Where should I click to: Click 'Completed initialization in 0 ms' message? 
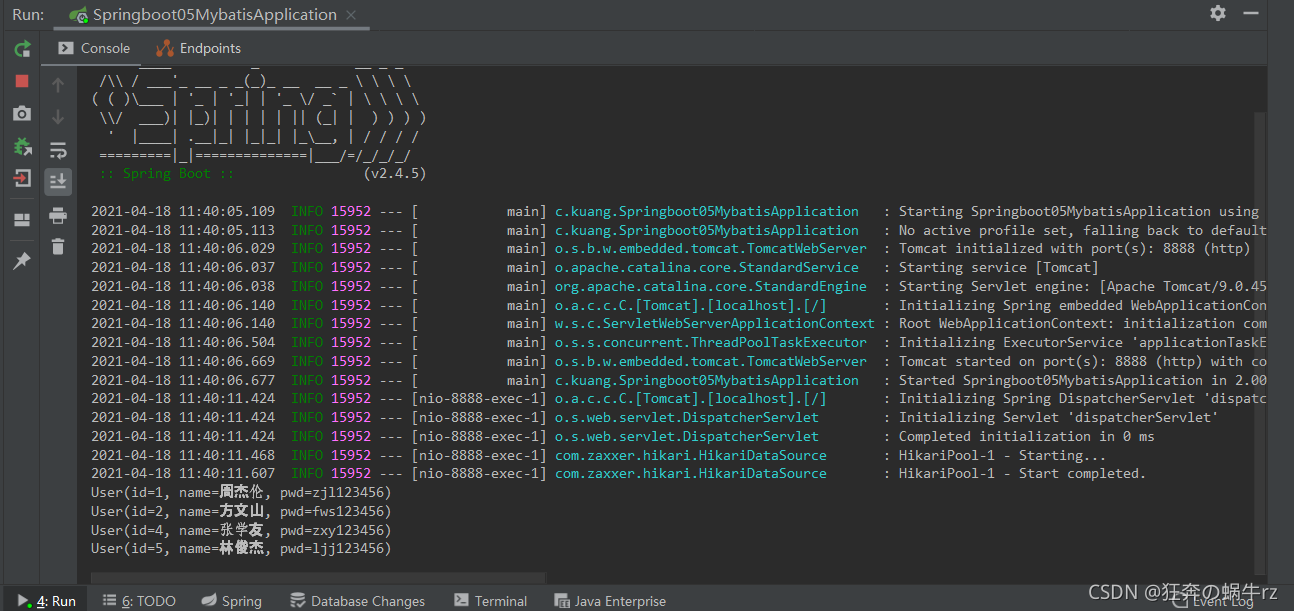[x=1026, y=436]
